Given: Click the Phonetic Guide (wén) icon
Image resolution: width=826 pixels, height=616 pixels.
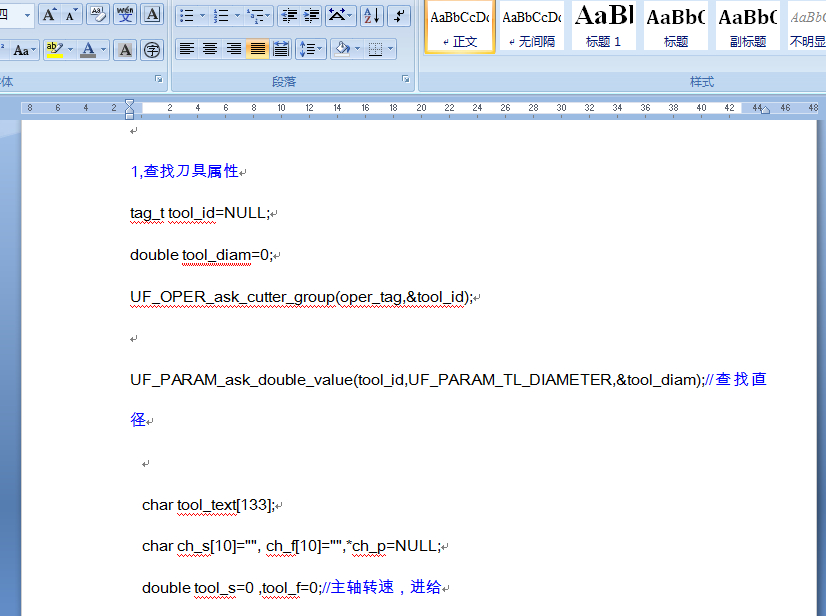Looking at the screenshot, I should point(125,15).
